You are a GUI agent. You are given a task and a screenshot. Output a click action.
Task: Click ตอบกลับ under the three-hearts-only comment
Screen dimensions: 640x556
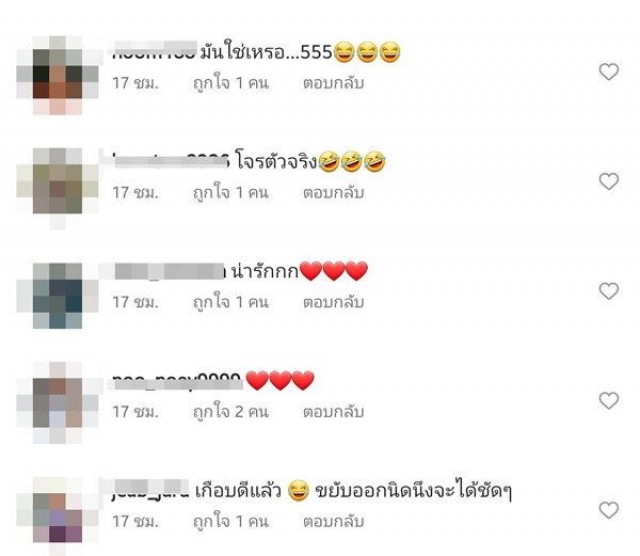[x=333, y=412]
